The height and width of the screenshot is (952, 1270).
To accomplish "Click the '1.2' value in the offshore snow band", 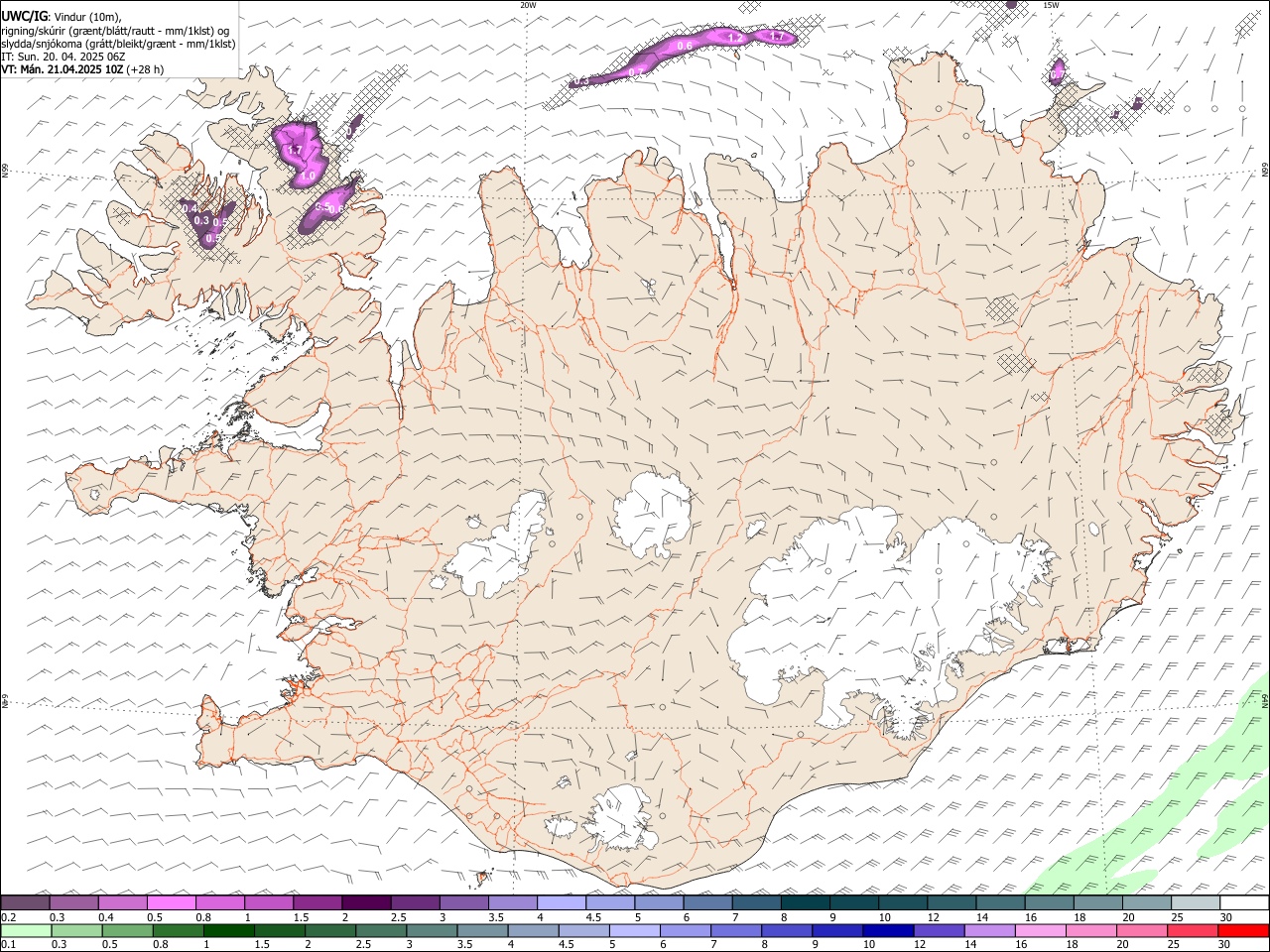I will (735, 38).
